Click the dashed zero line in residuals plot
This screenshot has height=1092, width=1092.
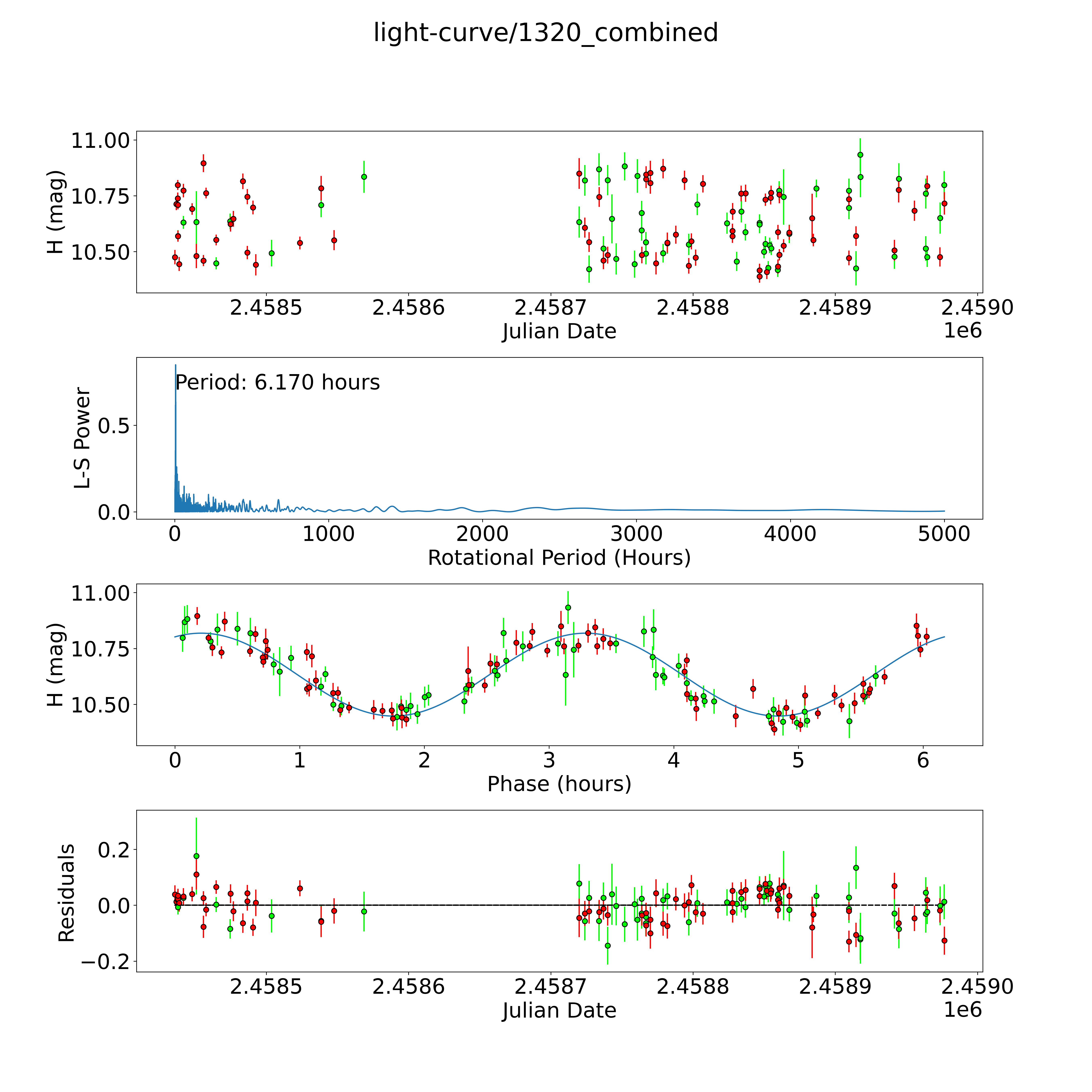[480, 905]
